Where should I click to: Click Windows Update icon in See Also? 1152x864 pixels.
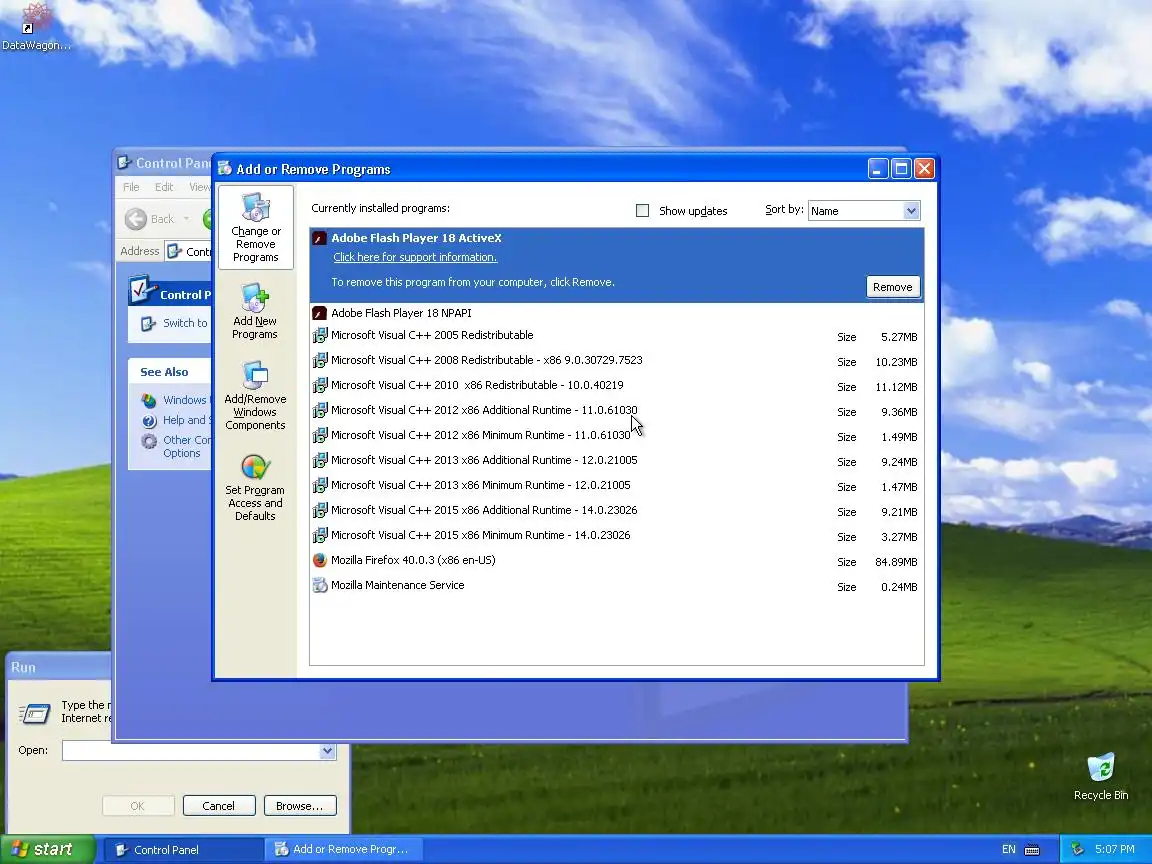pos(149,400)
